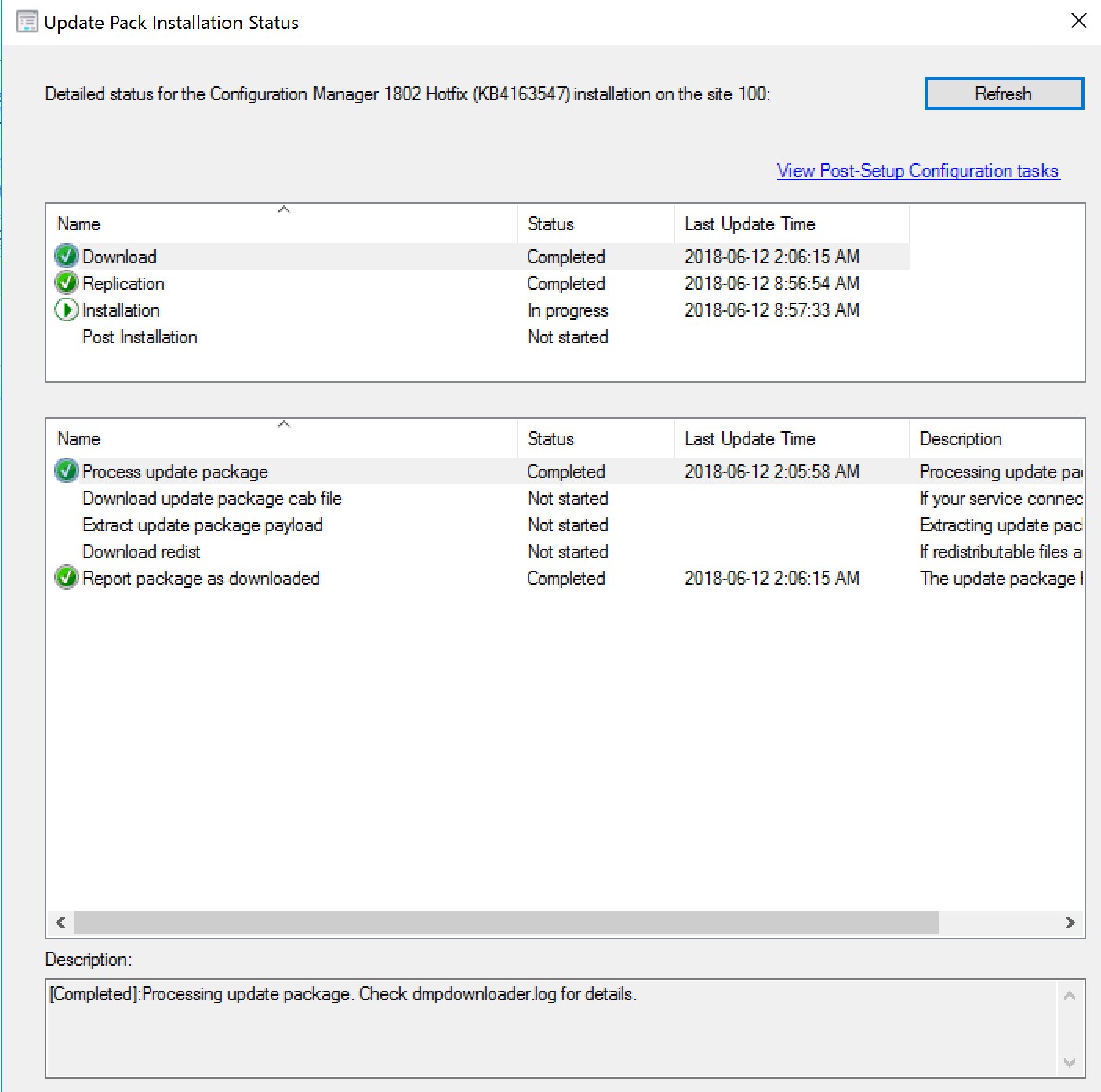This screenshot has width=1101, height=1092.
Task: Sort lower list by Status column header
Action: [596, 438]
